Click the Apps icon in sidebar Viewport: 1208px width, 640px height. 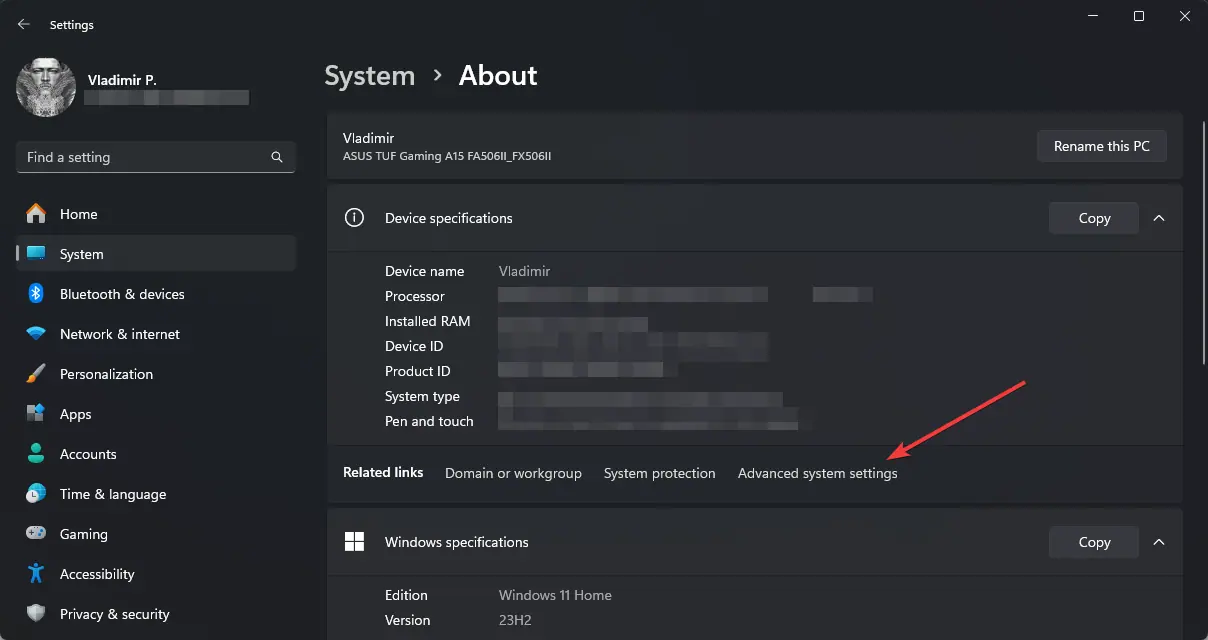36,414
